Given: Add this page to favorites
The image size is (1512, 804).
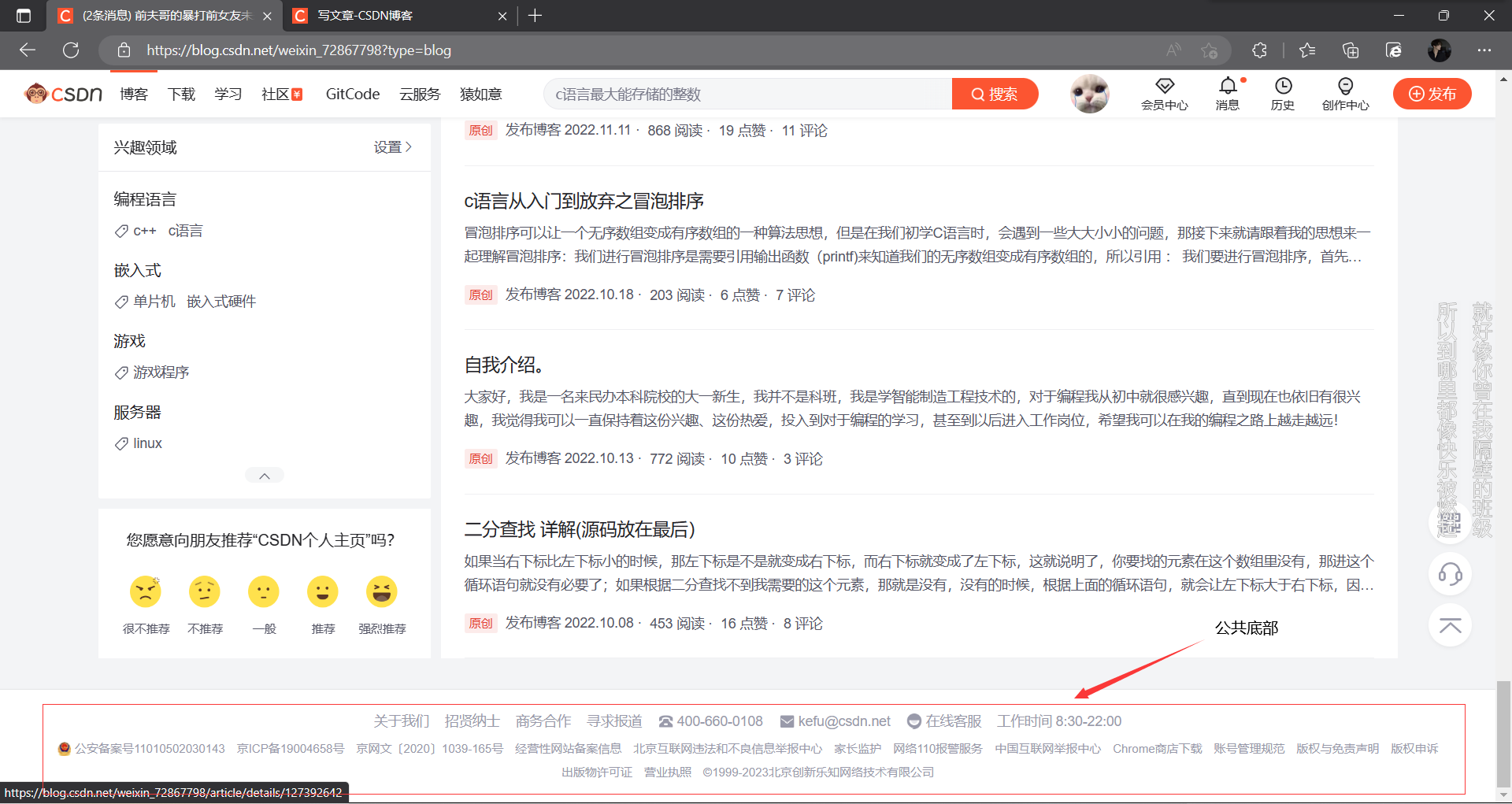Looking at the screenshot, I should 1210,50.
